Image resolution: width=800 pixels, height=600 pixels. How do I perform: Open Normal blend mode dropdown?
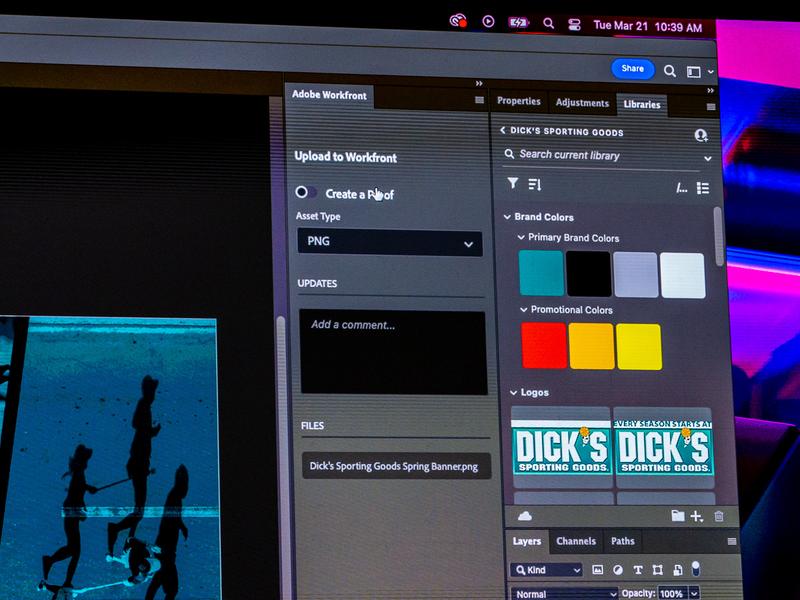(564, 594)
